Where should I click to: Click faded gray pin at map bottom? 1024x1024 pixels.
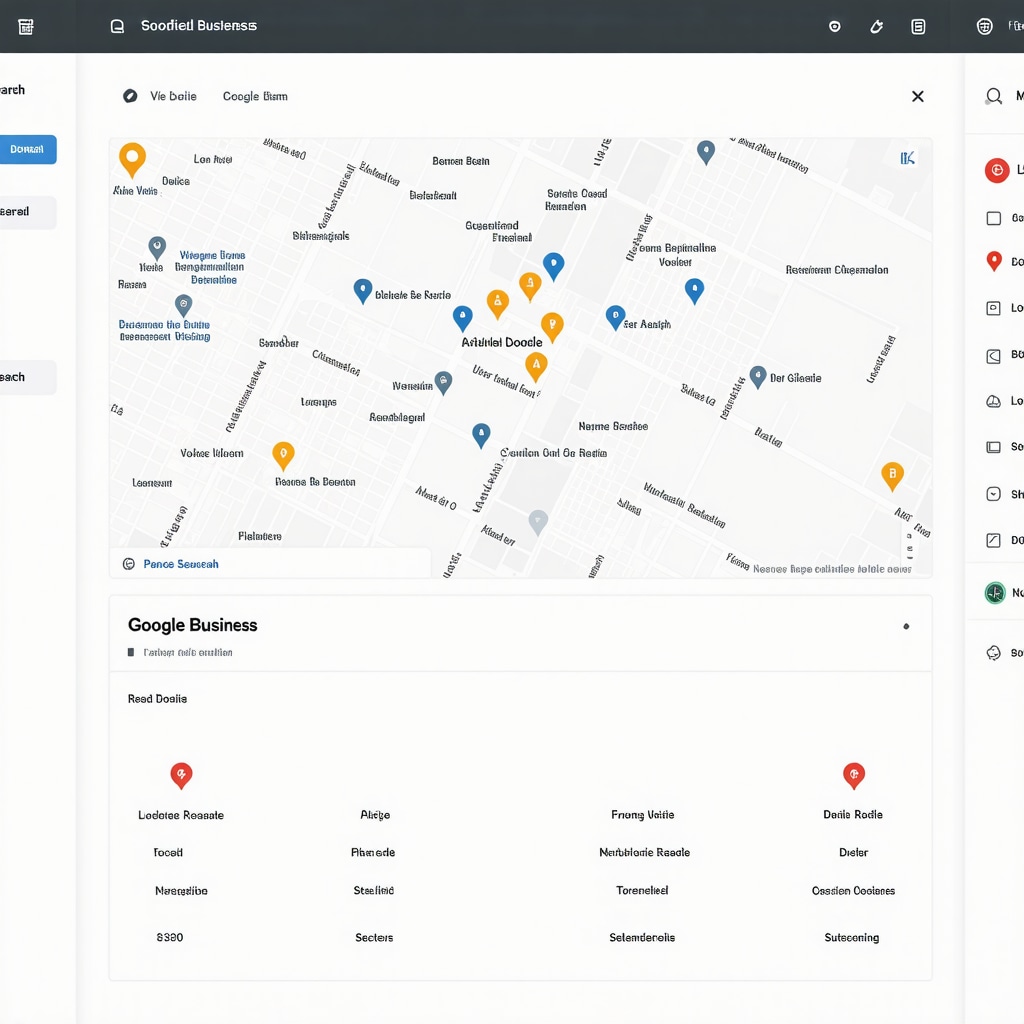point(538,522)
